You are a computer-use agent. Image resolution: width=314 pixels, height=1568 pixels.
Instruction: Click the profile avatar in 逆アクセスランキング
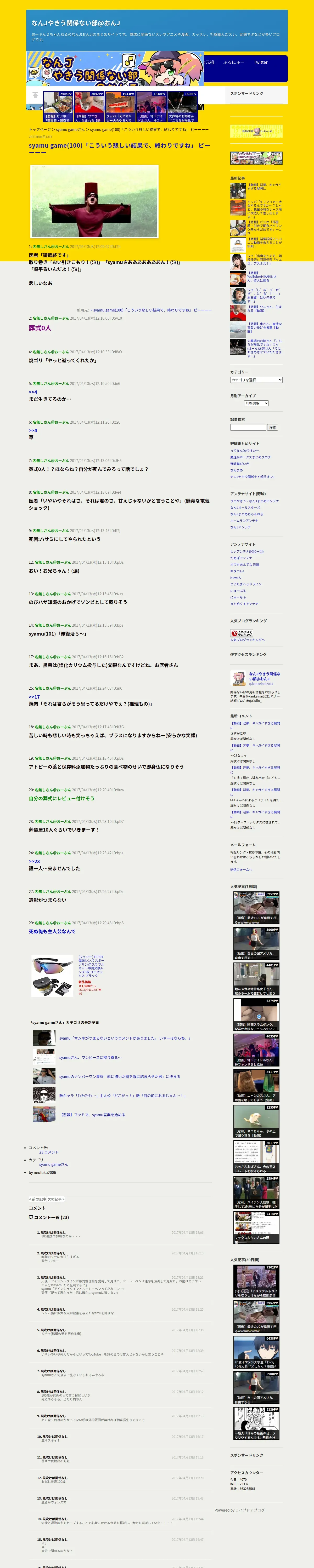(x=238, y=679)
